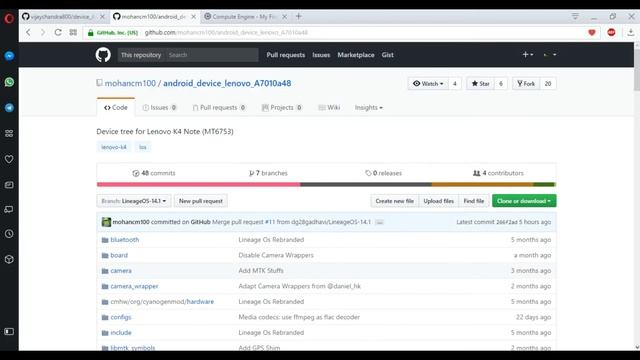This screenshot has width=640, height=360.
Task: Open the downloads arrow icon
Action: point(631,33)
